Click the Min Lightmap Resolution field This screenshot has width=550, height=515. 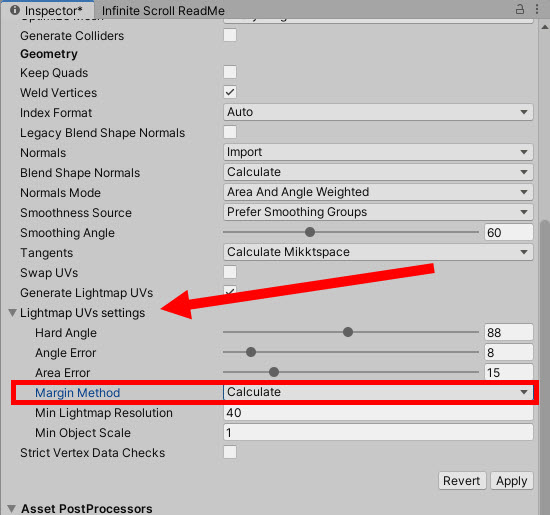(378, 413)
